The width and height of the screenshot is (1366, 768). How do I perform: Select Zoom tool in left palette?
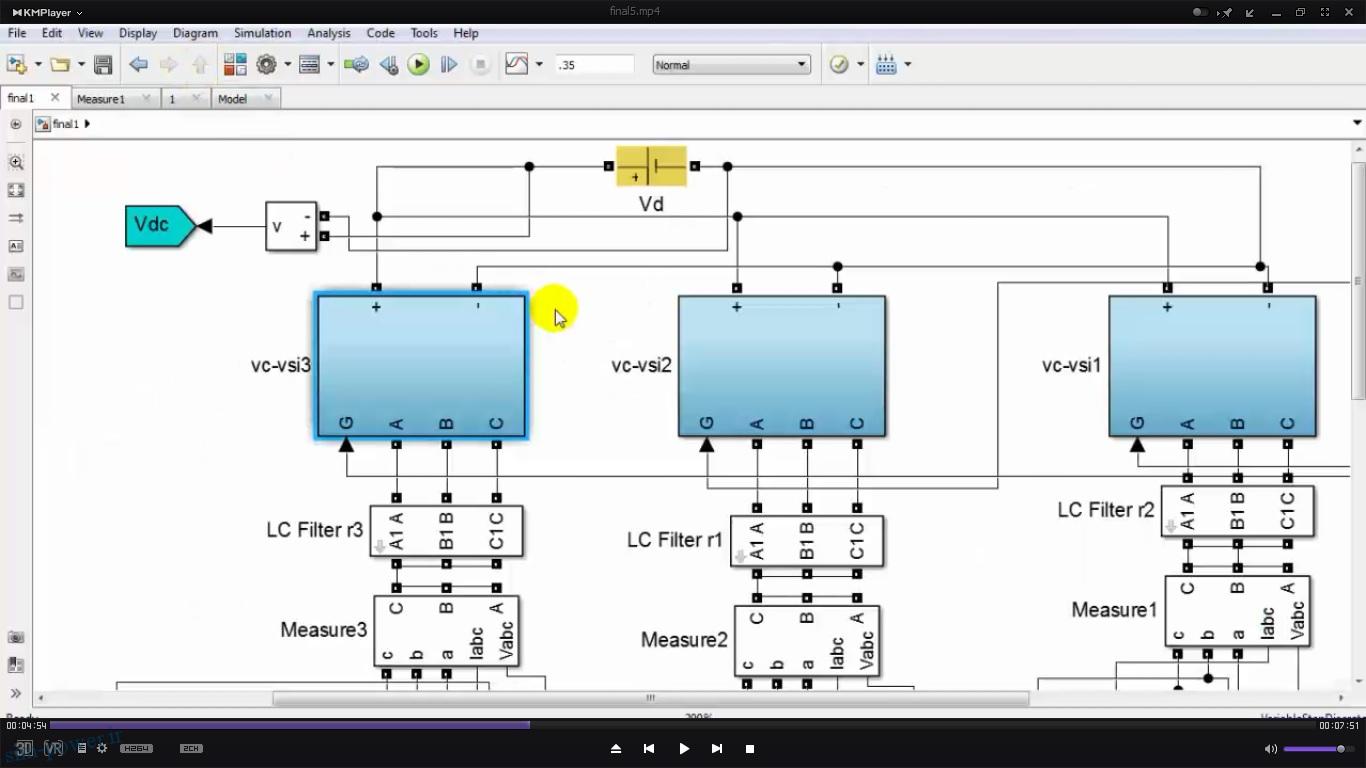click(16, 162)
